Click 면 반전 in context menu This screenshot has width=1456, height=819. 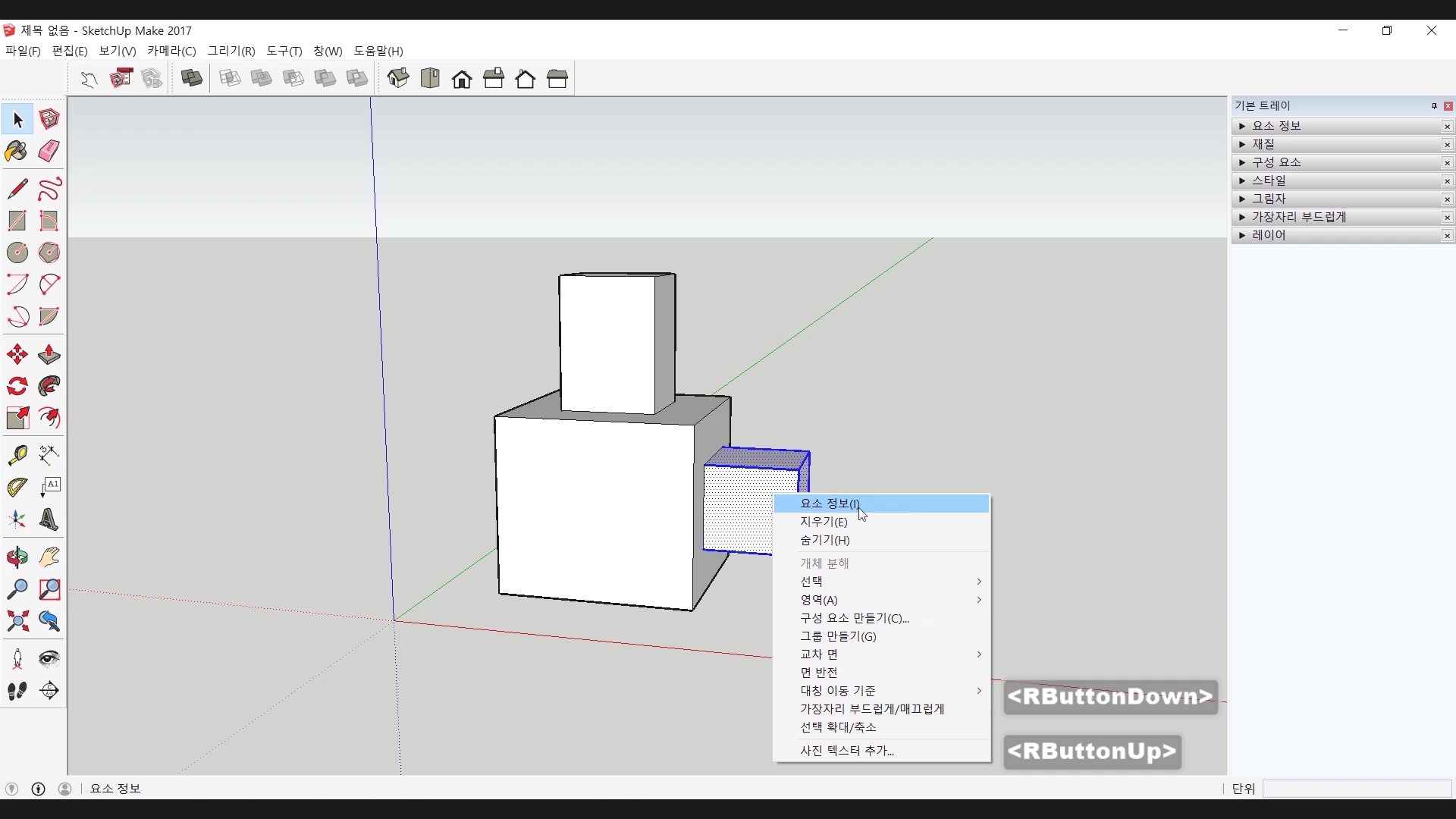click(818, 673)
